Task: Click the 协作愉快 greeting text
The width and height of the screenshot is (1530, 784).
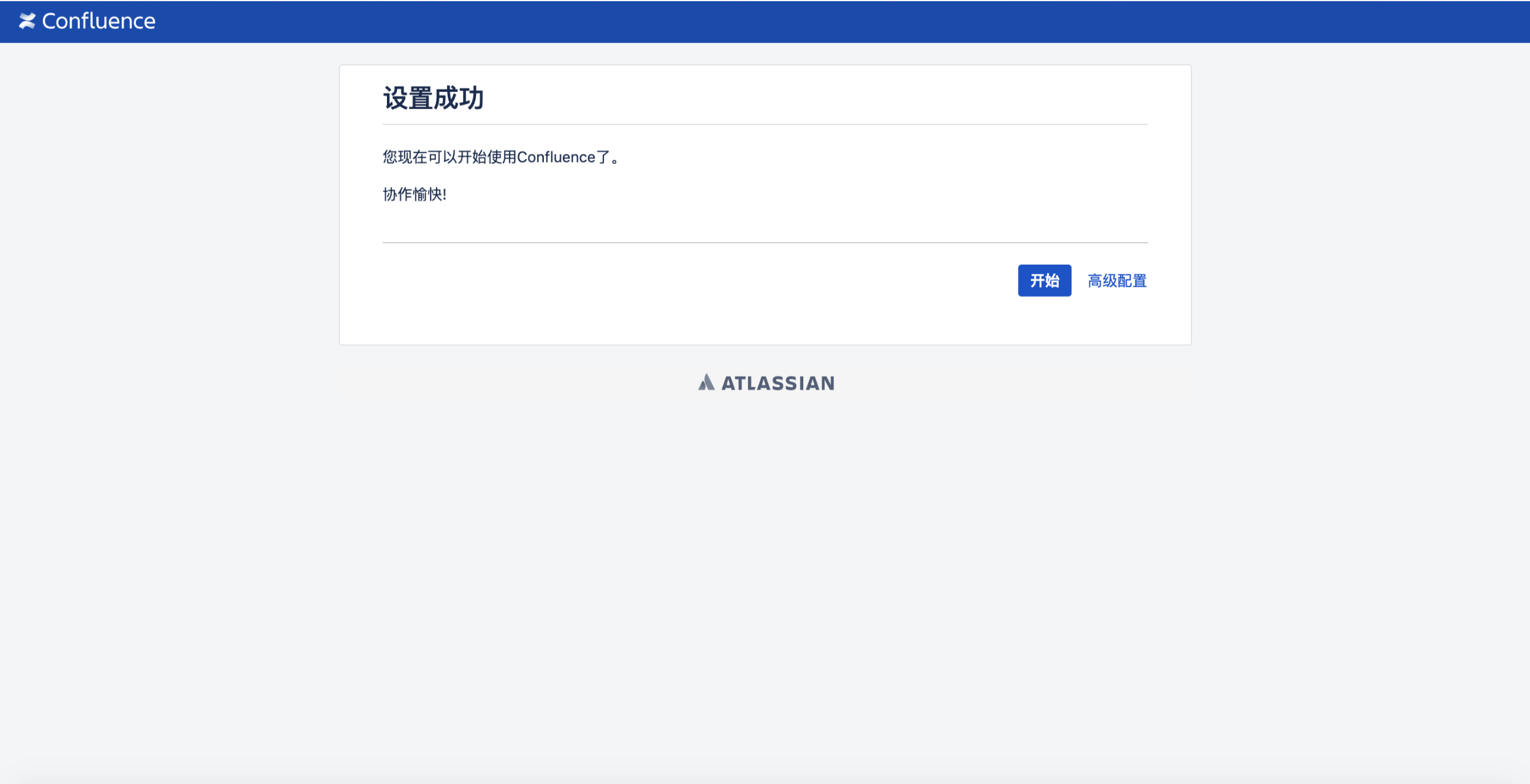Action: click(x=413, y=195)
